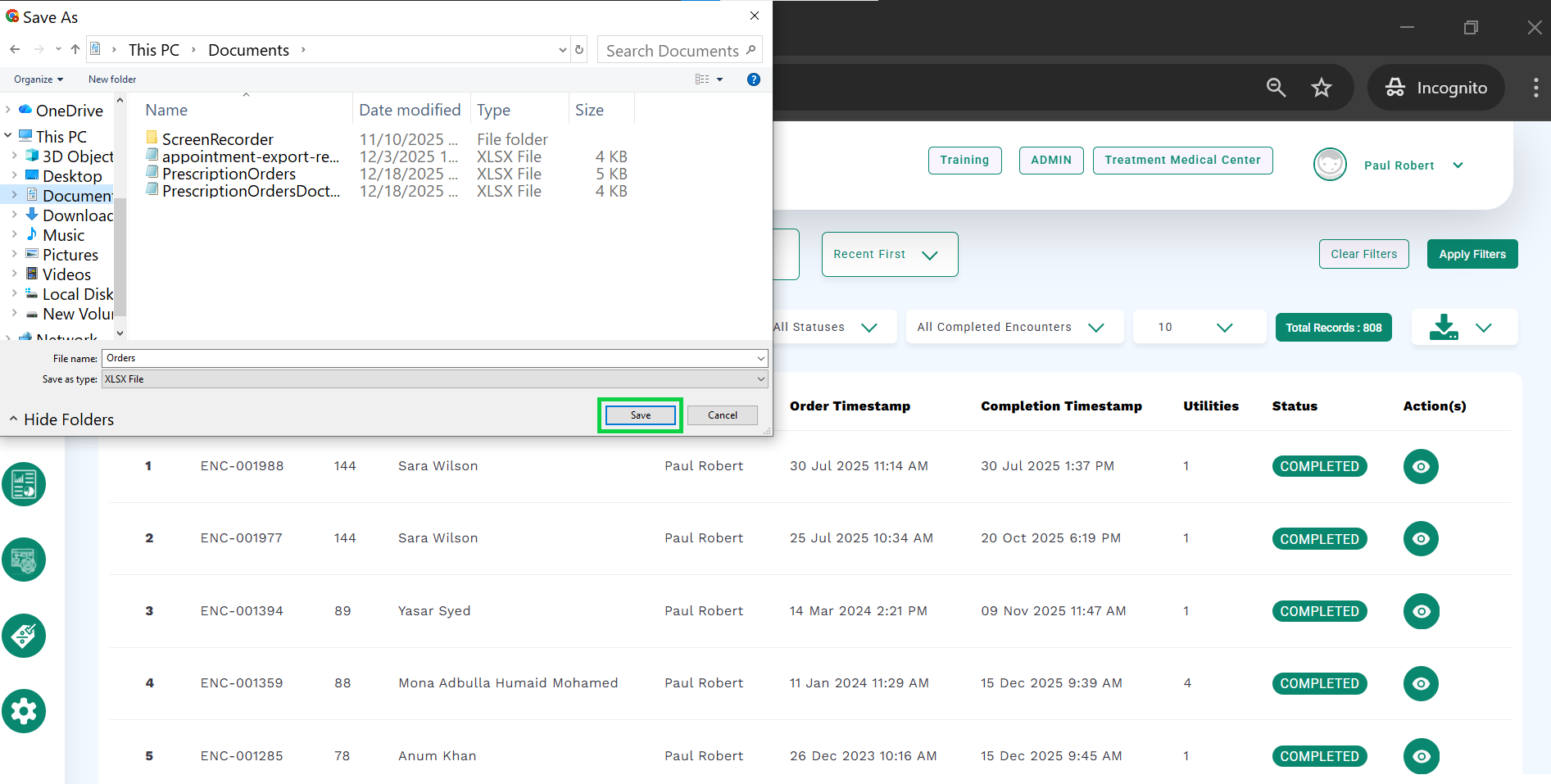1551x784 pixels.
Task: View details of encounter ENC-001359
Action: tap(1421, 683)
